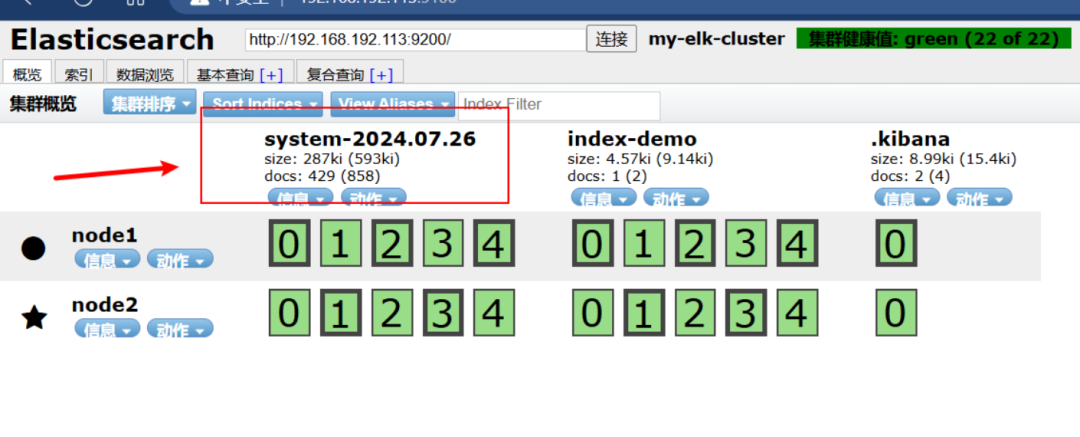
Task: Expand the View Aliases dropdown
Action: (393, 104)
